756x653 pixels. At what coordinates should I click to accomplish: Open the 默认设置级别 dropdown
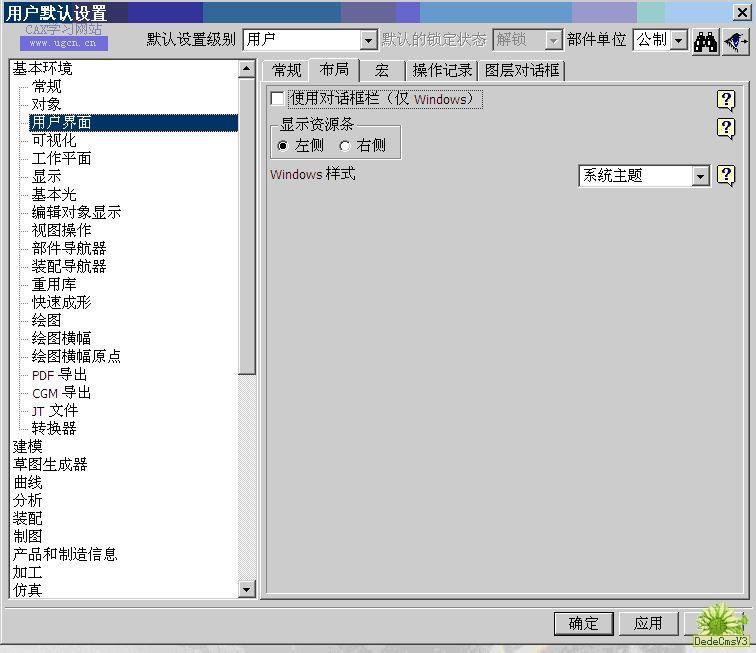coord(368,40)
